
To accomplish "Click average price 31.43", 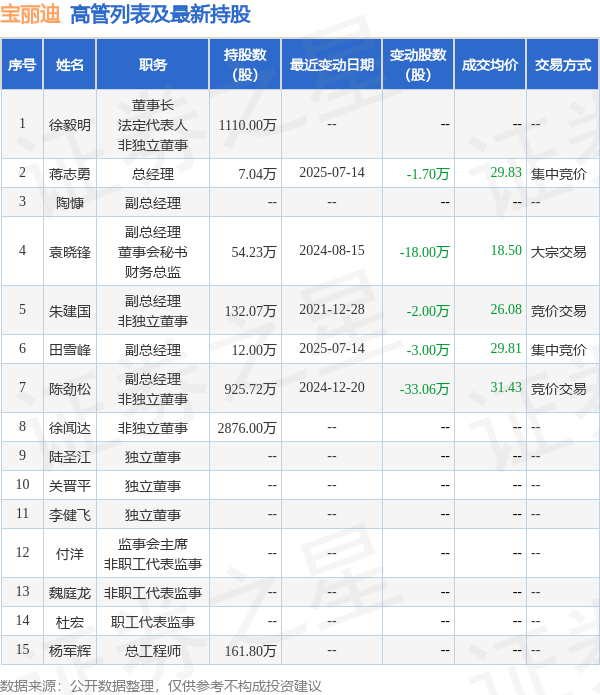I will click(x=506, y=387).
